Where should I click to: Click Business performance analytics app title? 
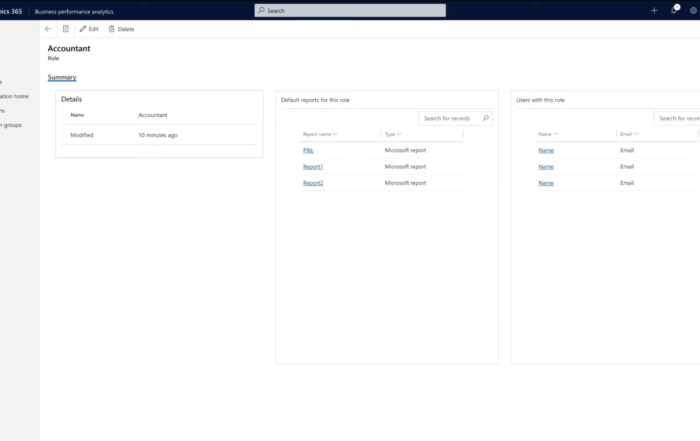(x=74, y=12)
